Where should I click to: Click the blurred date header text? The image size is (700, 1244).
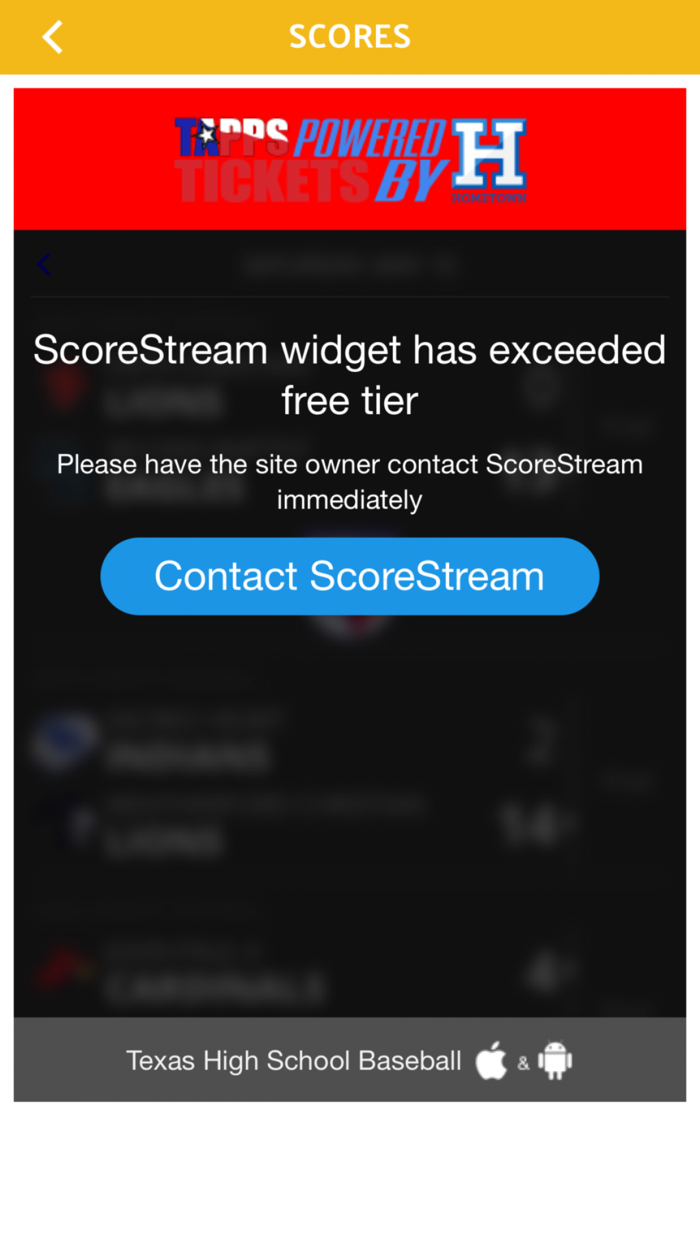click(x=350, y=266)
